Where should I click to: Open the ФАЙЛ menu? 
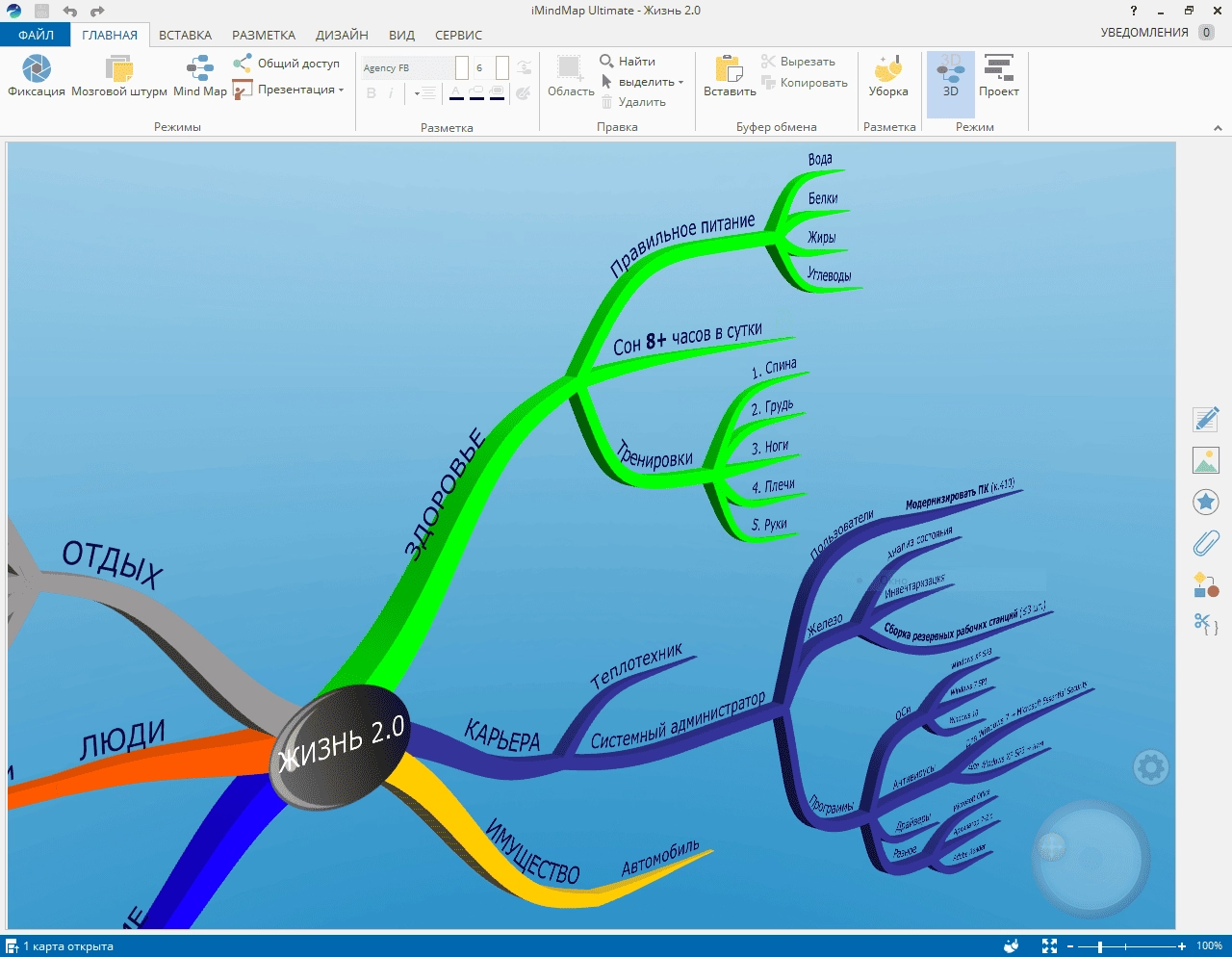tap(36, 35)
